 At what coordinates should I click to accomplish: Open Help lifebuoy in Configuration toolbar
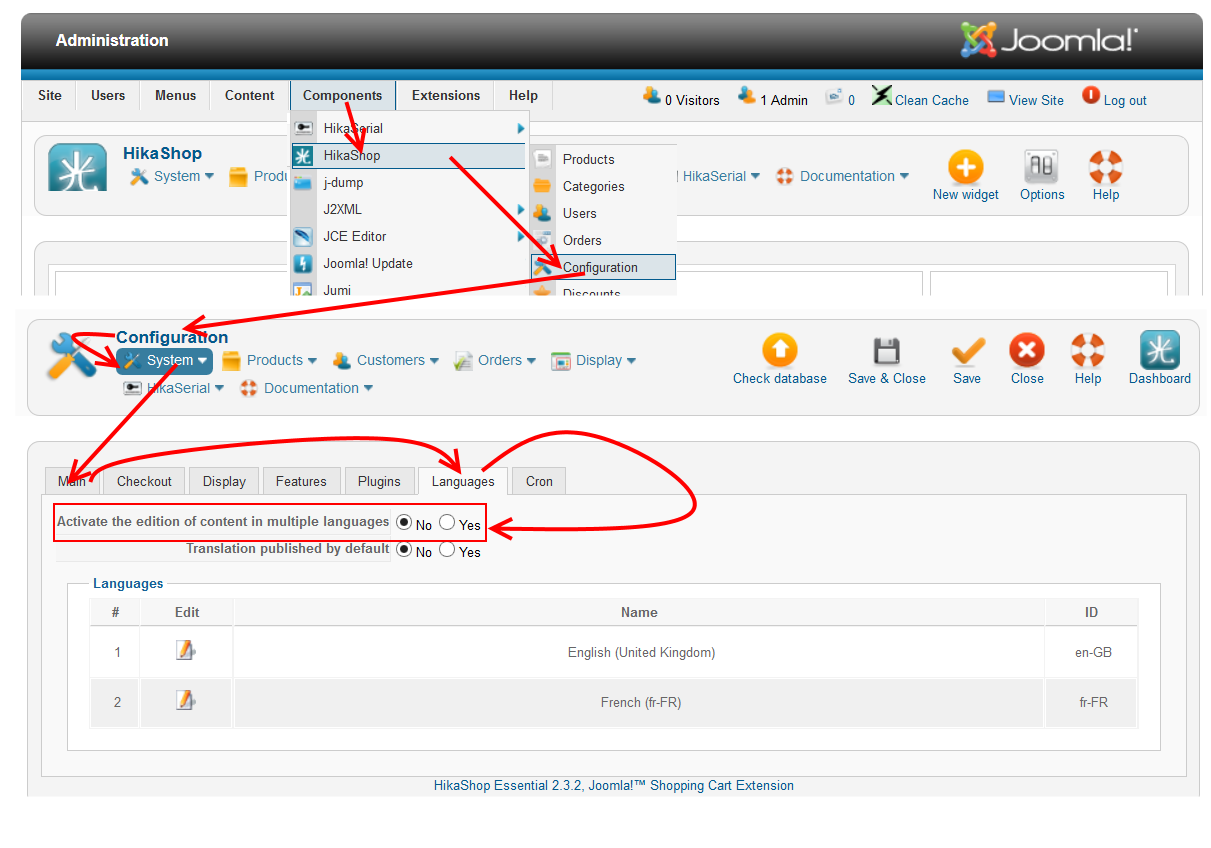[1088, 351]
